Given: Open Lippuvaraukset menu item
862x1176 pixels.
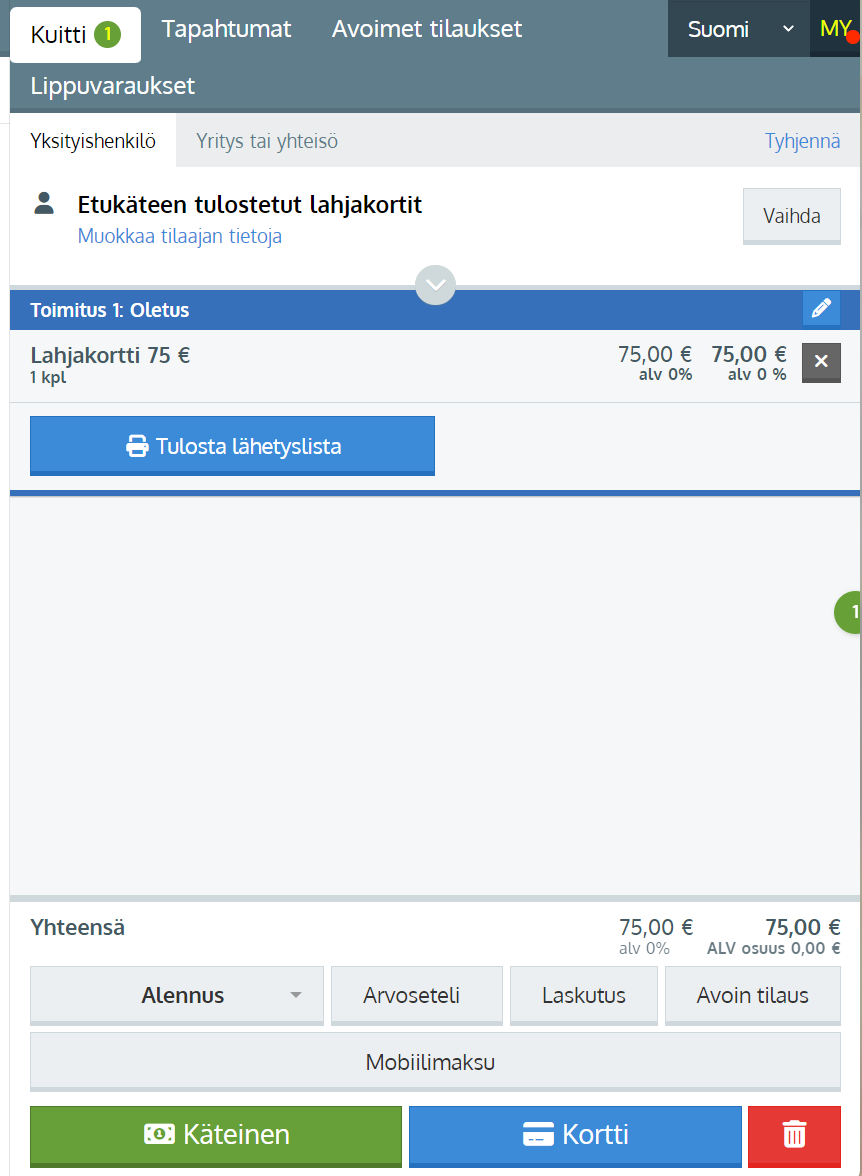Looking at the screenshot, I should (x=113, y=86).
